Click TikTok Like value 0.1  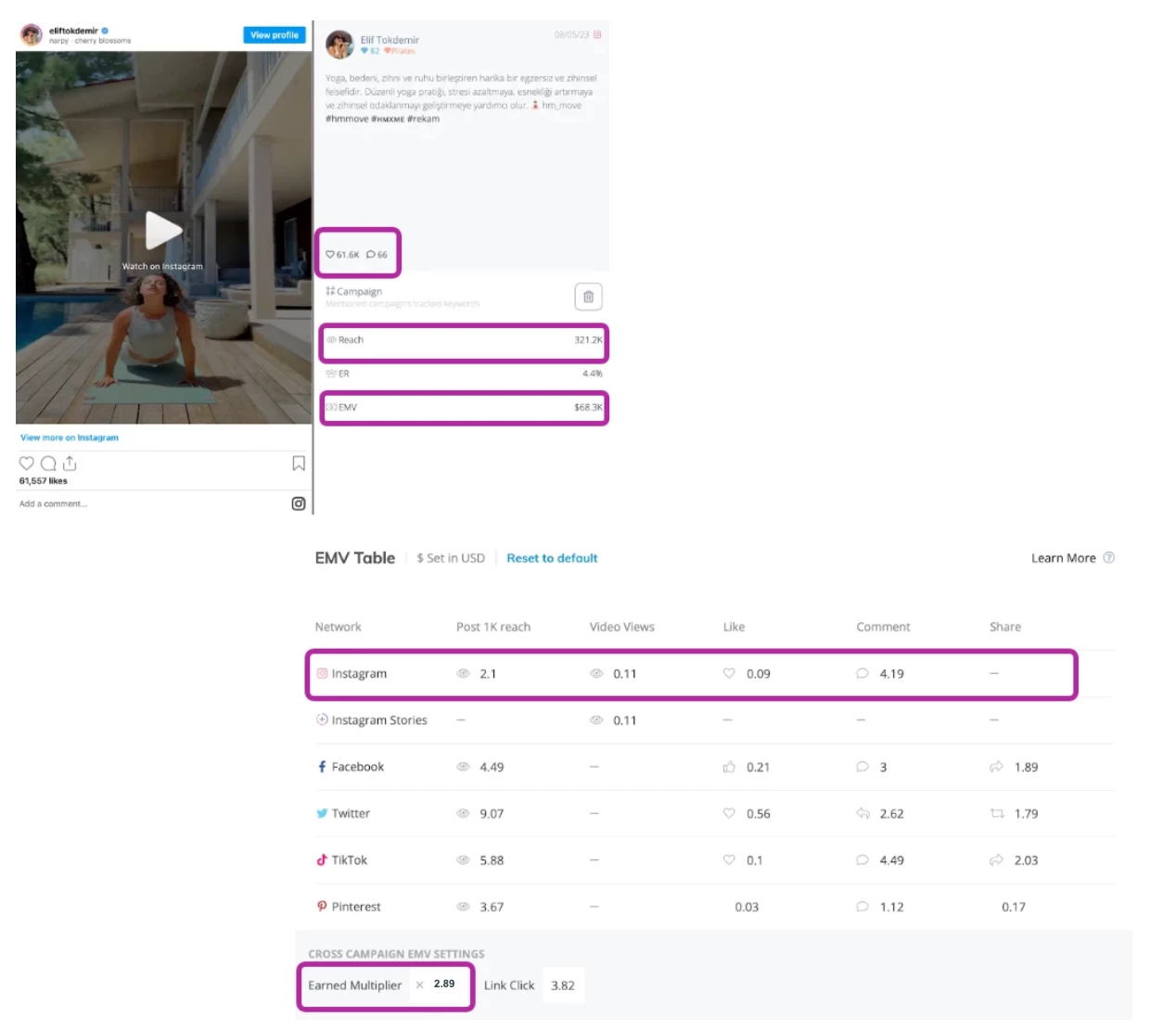(755, 860)
